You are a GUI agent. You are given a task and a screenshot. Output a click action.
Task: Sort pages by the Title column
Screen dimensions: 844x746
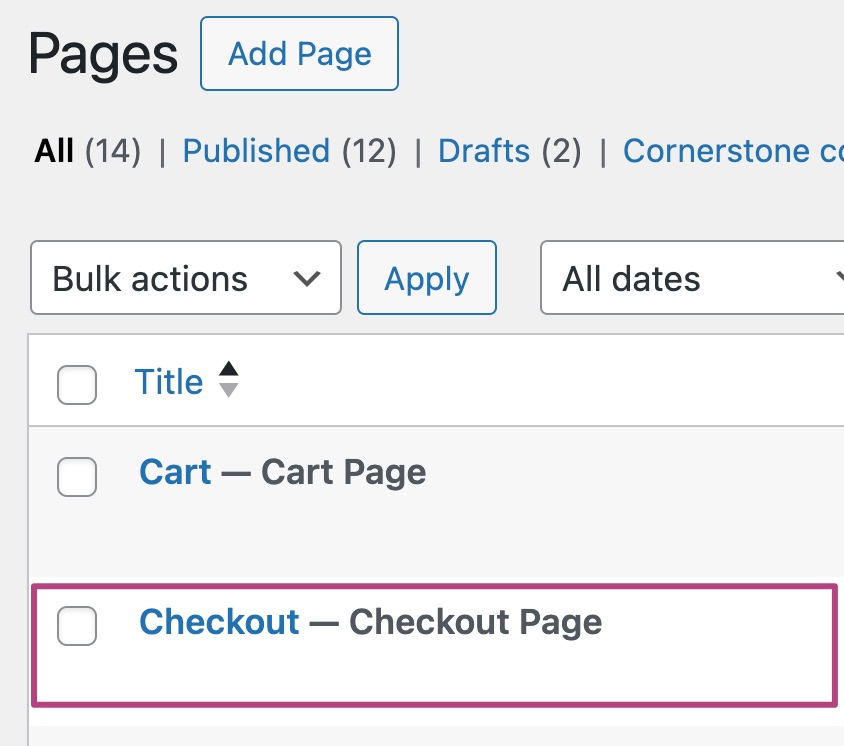(x=169, y=382)
